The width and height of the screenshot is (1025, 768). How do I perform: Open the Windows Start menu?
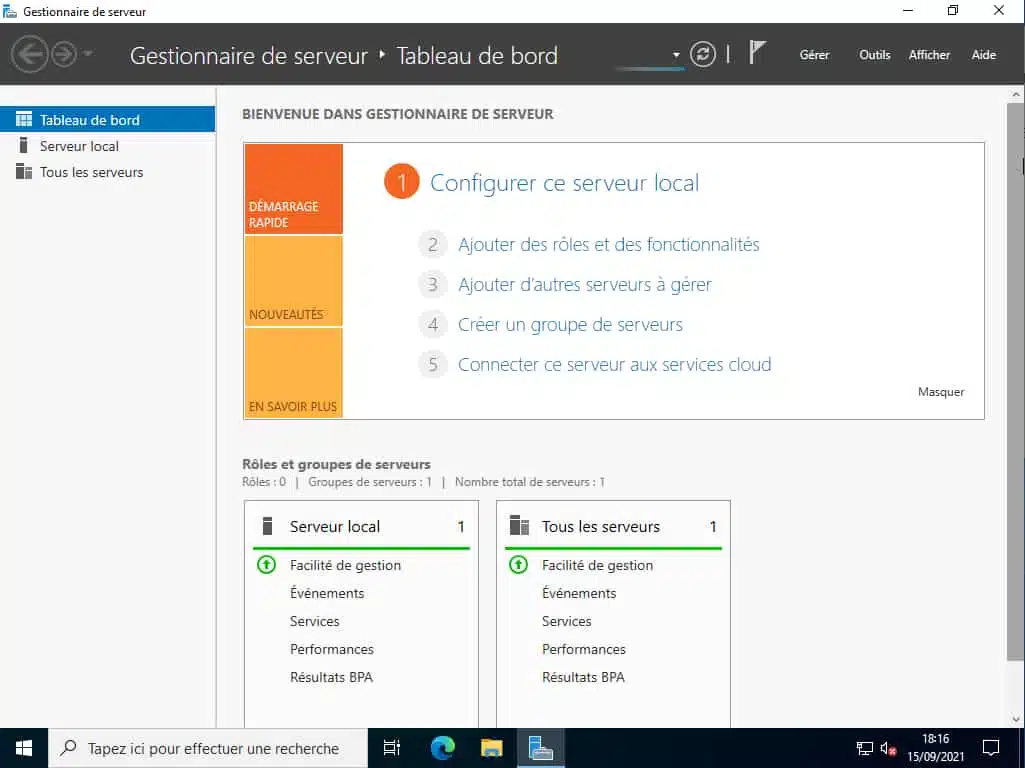(x=24, y=748)
